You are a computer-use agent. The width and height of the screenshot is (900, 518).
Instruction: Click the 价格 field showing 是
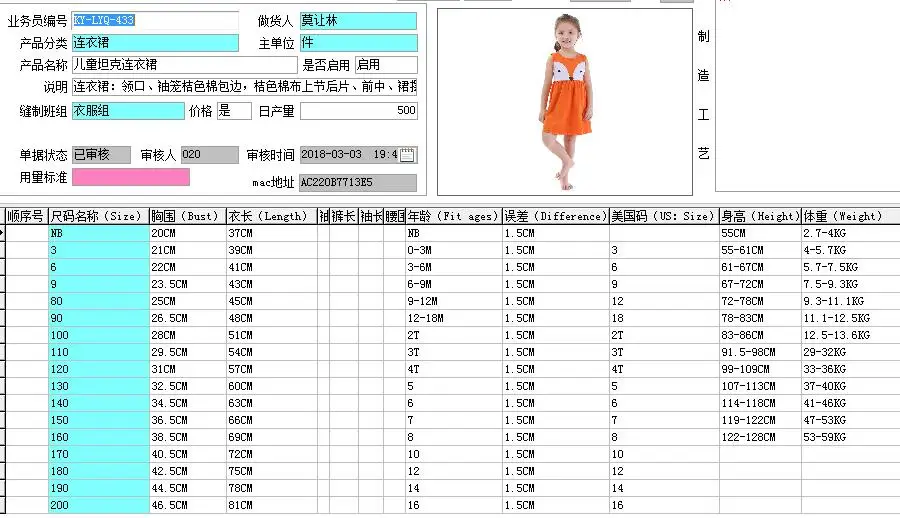pyautogui.click(x=234, y=111)
